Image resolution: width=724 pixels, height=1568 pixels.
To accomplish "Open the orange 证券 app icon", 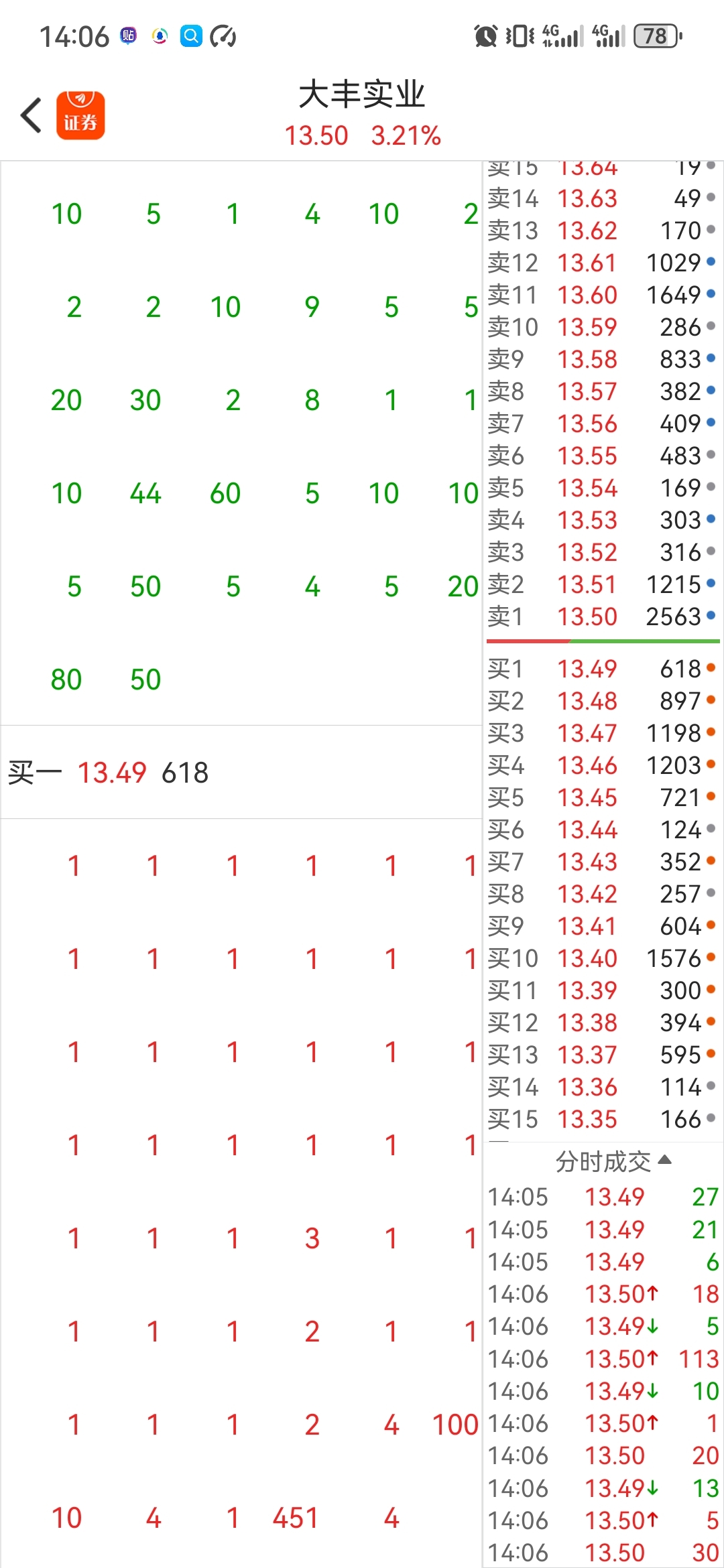I will coord(80,115).
